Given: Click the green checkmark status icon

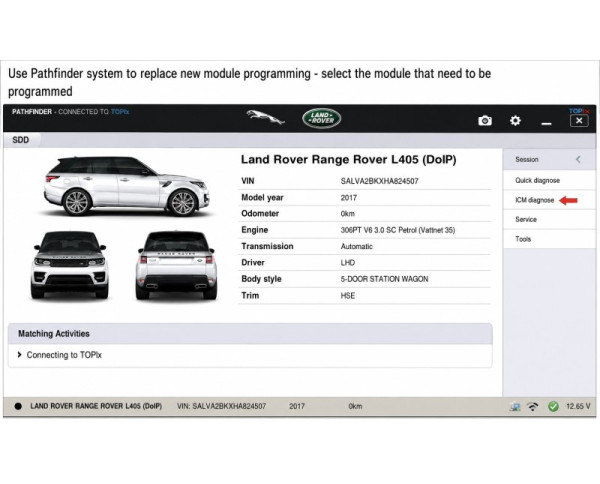Looking at the screenshot, I should point(553,406).
